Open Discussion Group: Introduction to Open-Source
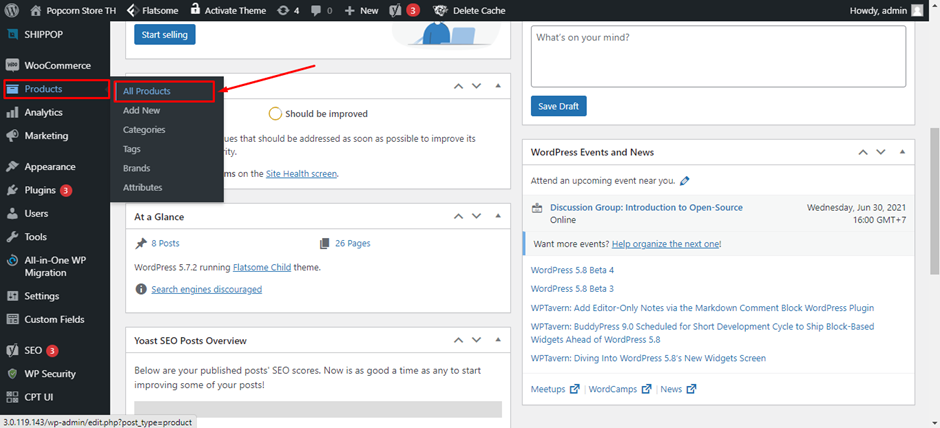940x428 pixels. pos(646,207)
